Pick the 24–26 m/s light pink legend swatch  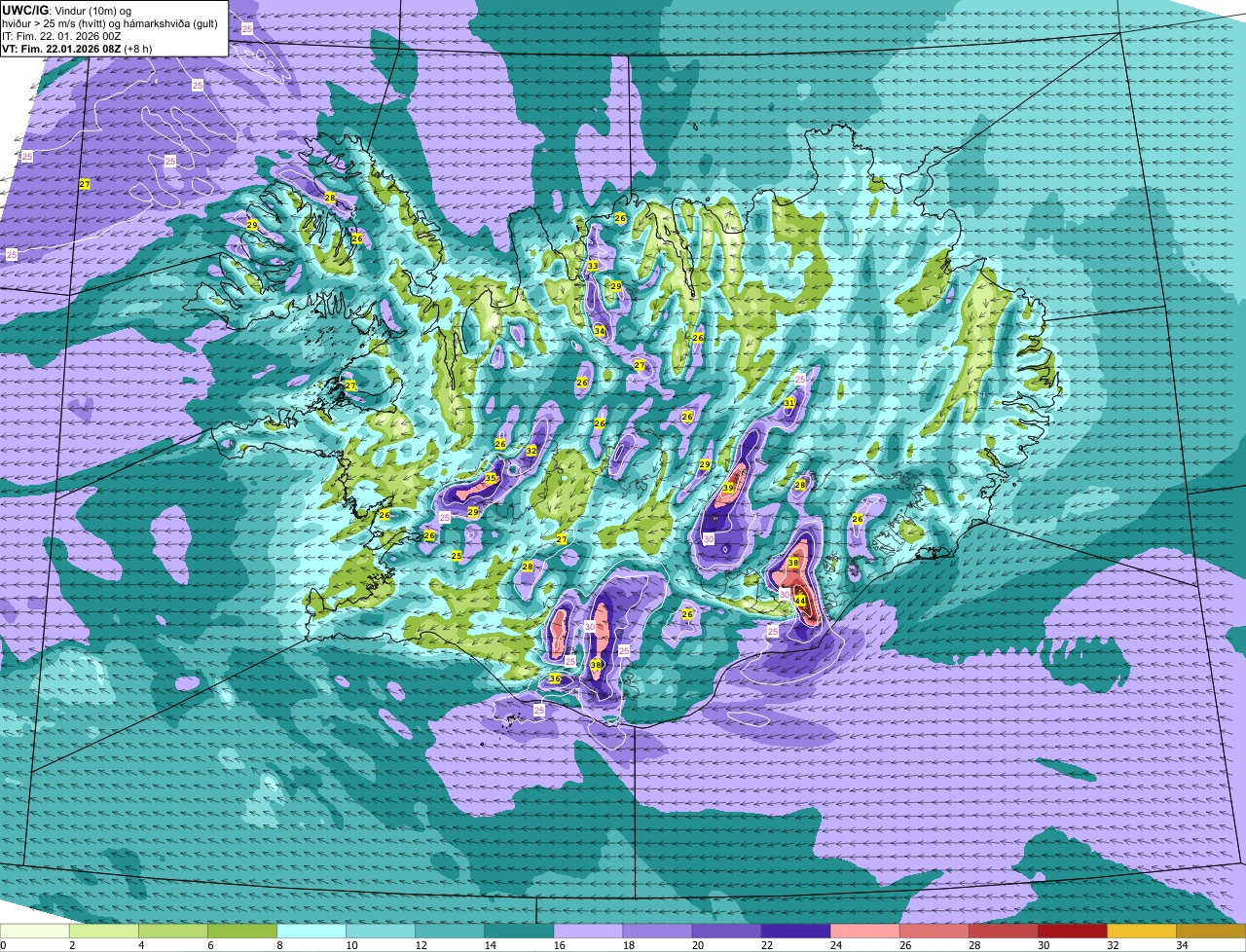(x=864, y=931)
